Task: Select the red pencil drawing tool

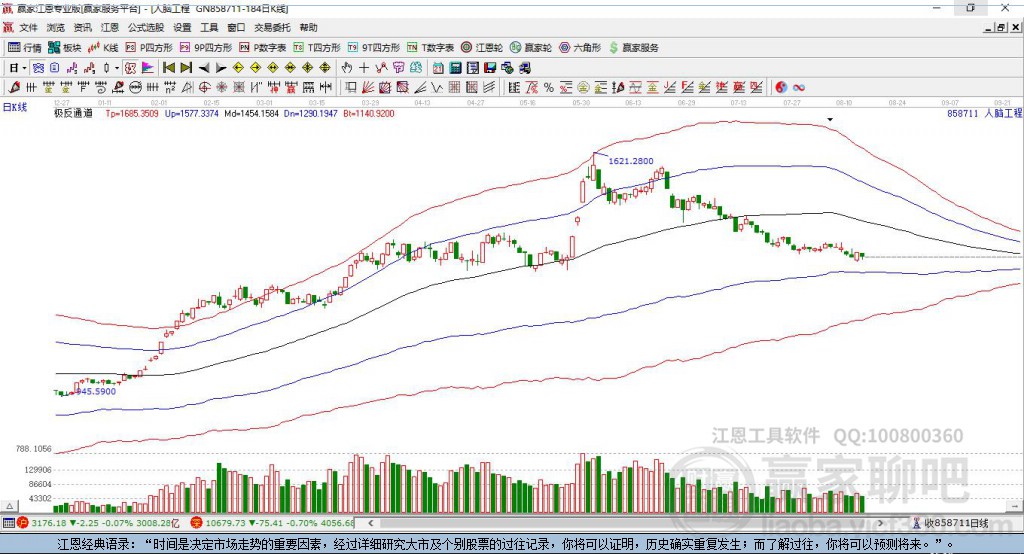Action: coord(14,87)
